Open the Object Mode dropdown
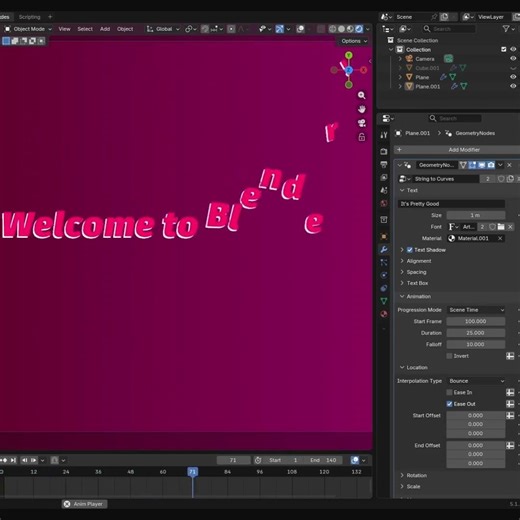 click(x=28, y=29)
